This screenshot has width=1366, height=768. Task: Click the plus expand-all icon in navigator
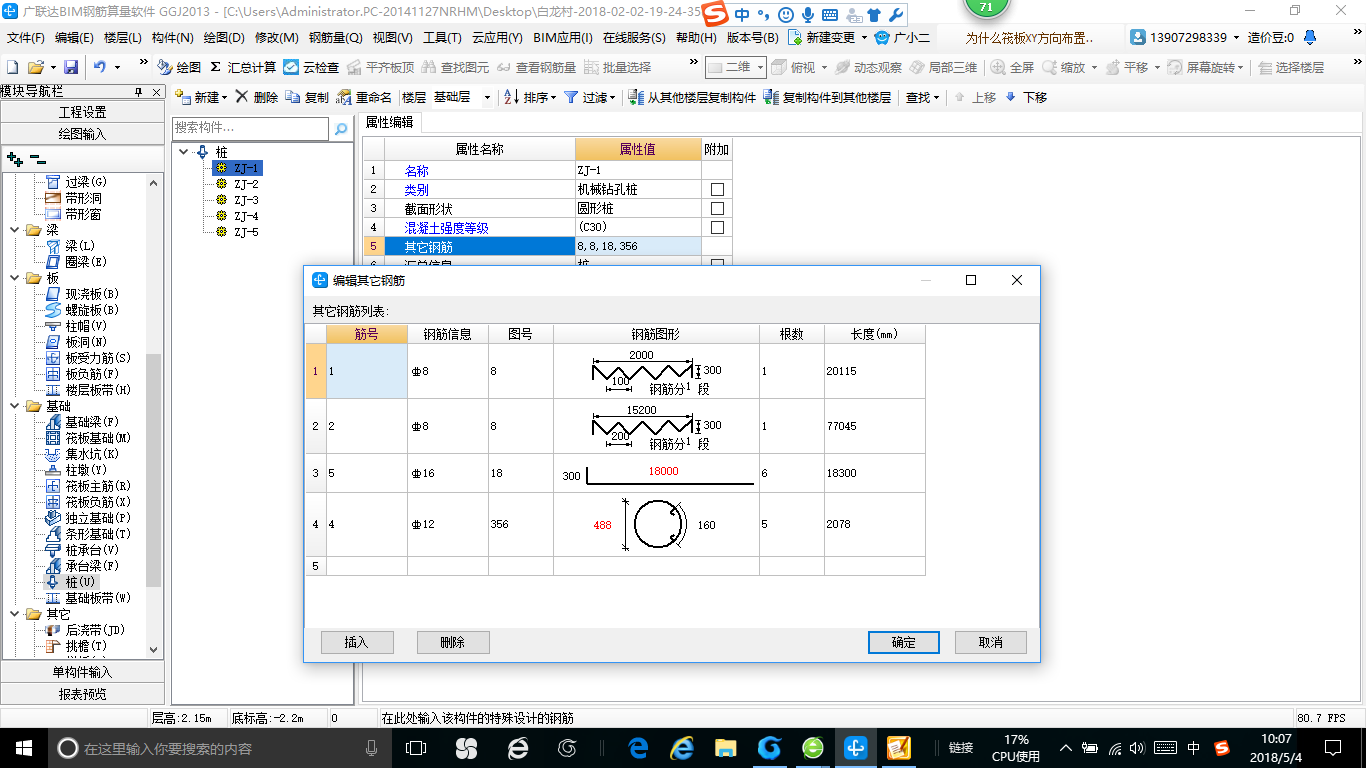point(15,158)
